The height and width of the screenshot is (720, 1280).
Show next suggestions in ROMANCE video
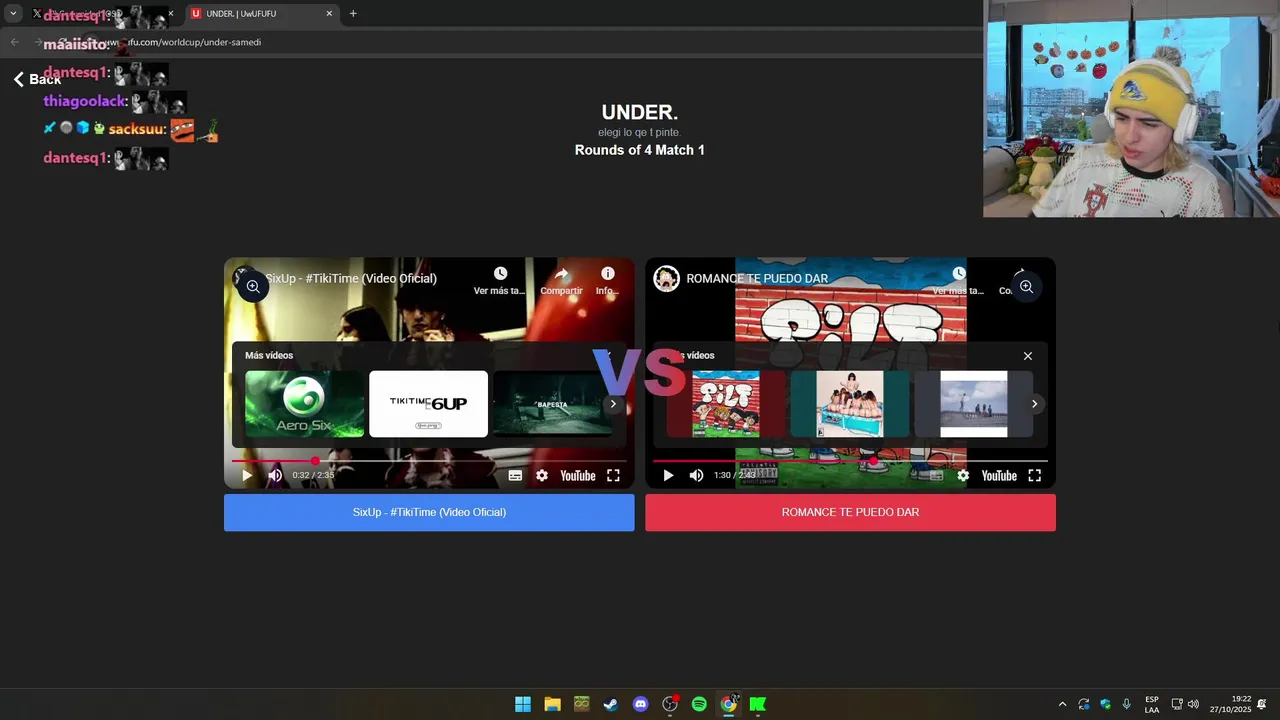coord(1035,404)
